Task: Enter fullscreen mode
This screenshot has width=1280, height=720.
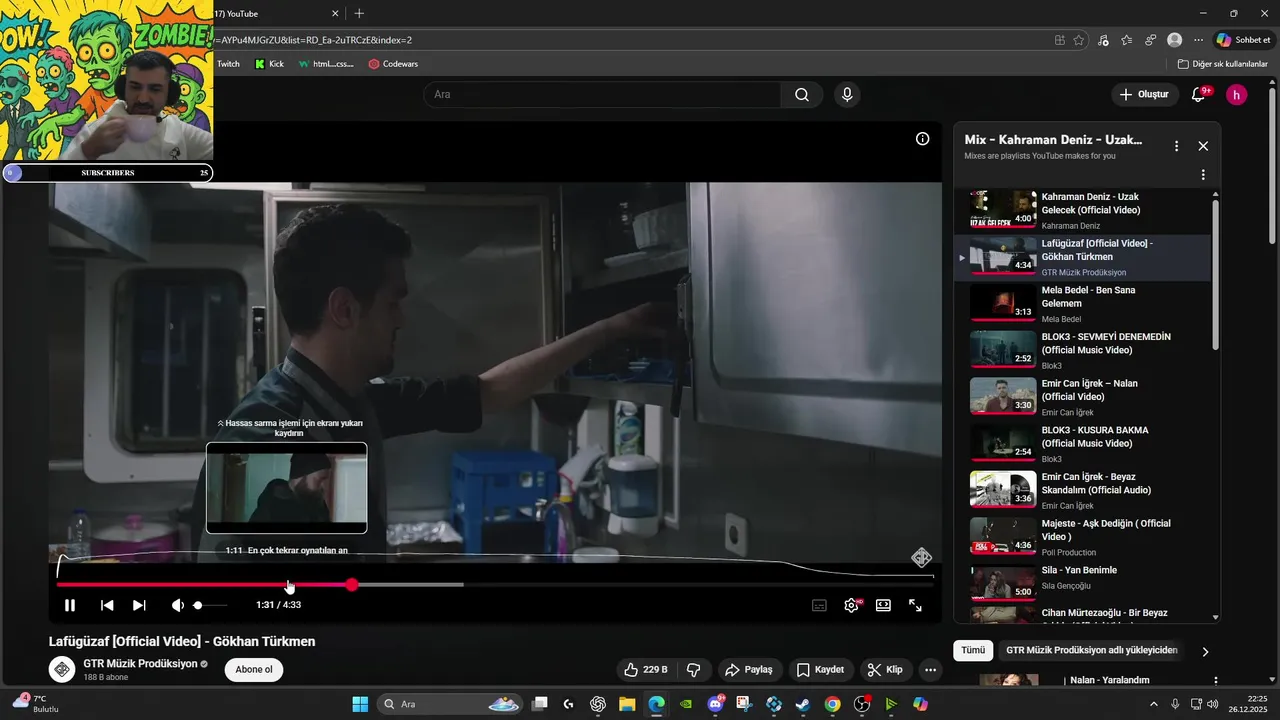Action: (x=915, y=605)
